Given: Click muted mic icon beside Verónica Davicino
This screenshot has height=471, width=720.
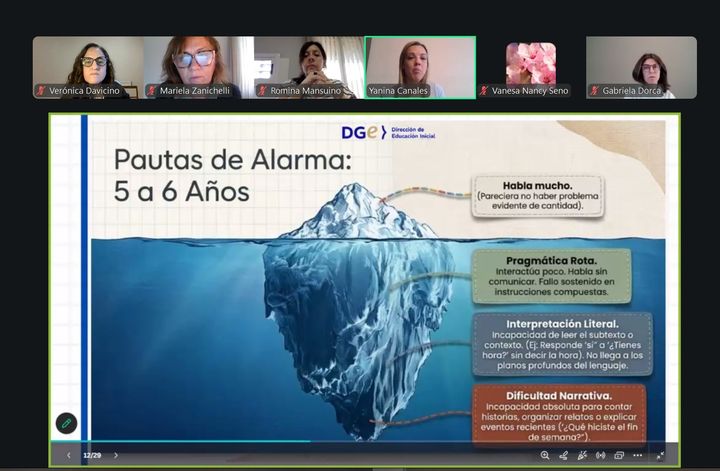Looking at the screenshot, I should 41,90.
